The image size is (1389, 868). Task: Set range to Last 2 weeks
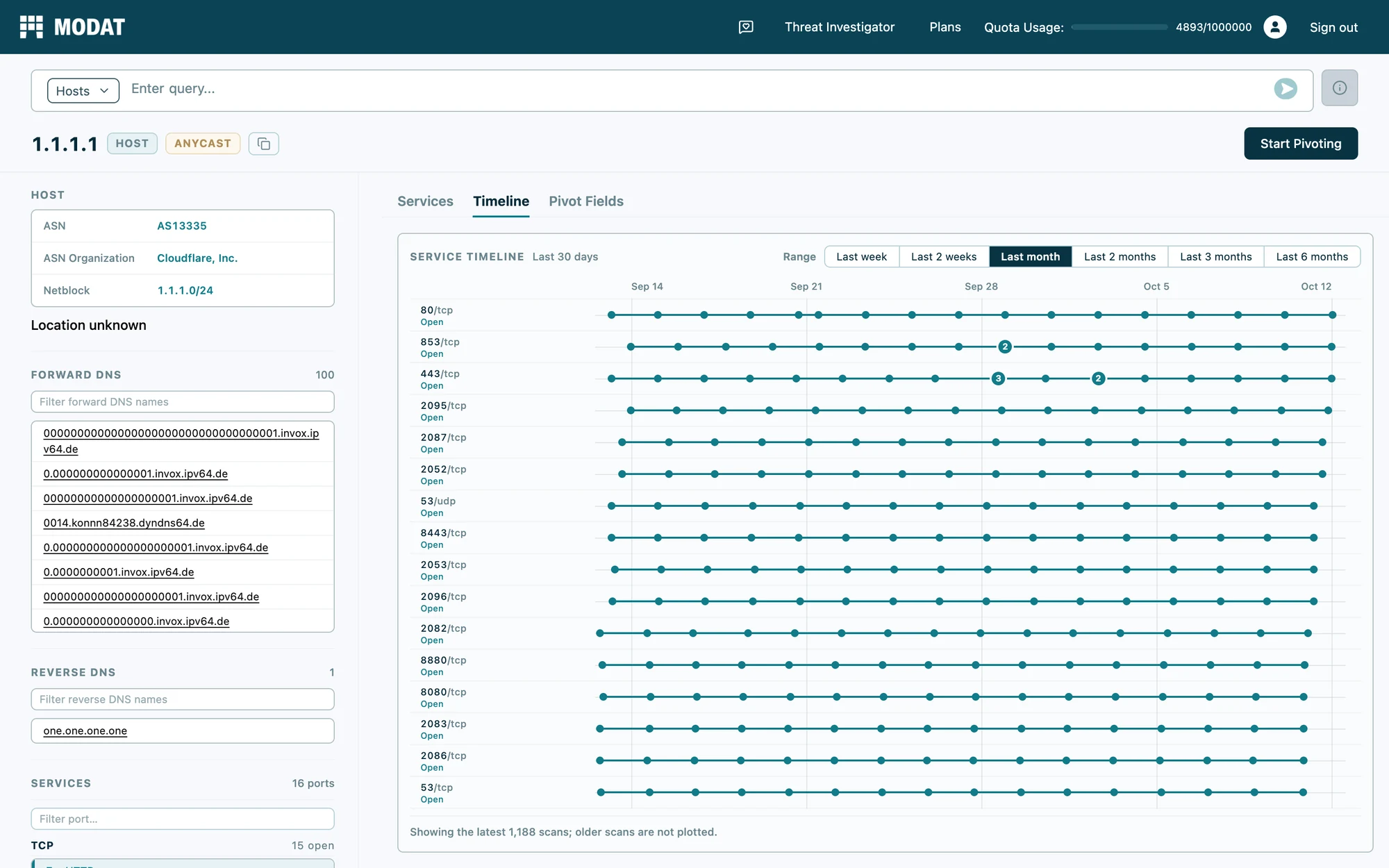944,257
